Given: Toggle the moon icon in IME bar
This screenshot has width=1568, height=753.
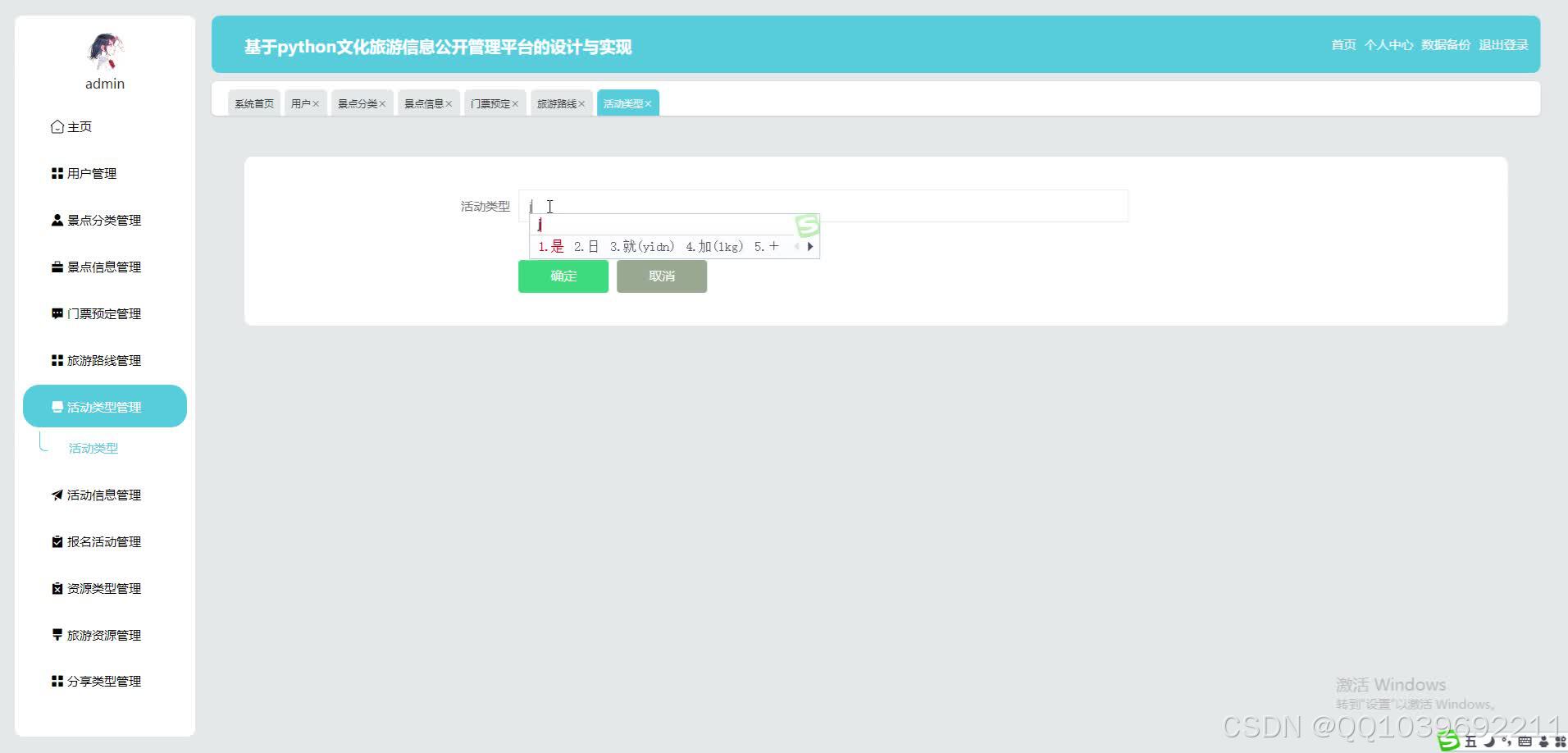Looking at the screenshot, I should [x=1488, y=742].
